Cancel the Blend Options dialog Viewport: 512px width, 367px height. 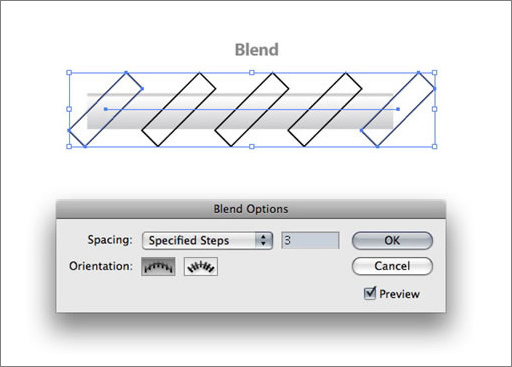point(392,266)
